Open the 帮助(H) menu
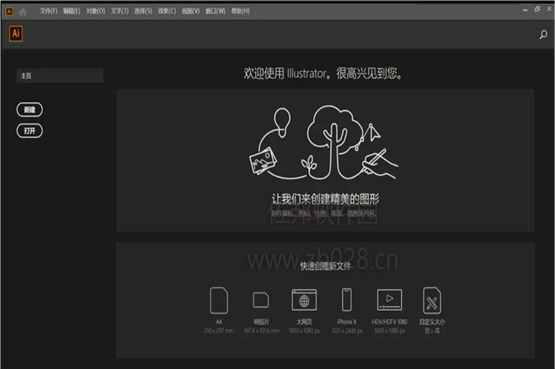 (240, 11)
